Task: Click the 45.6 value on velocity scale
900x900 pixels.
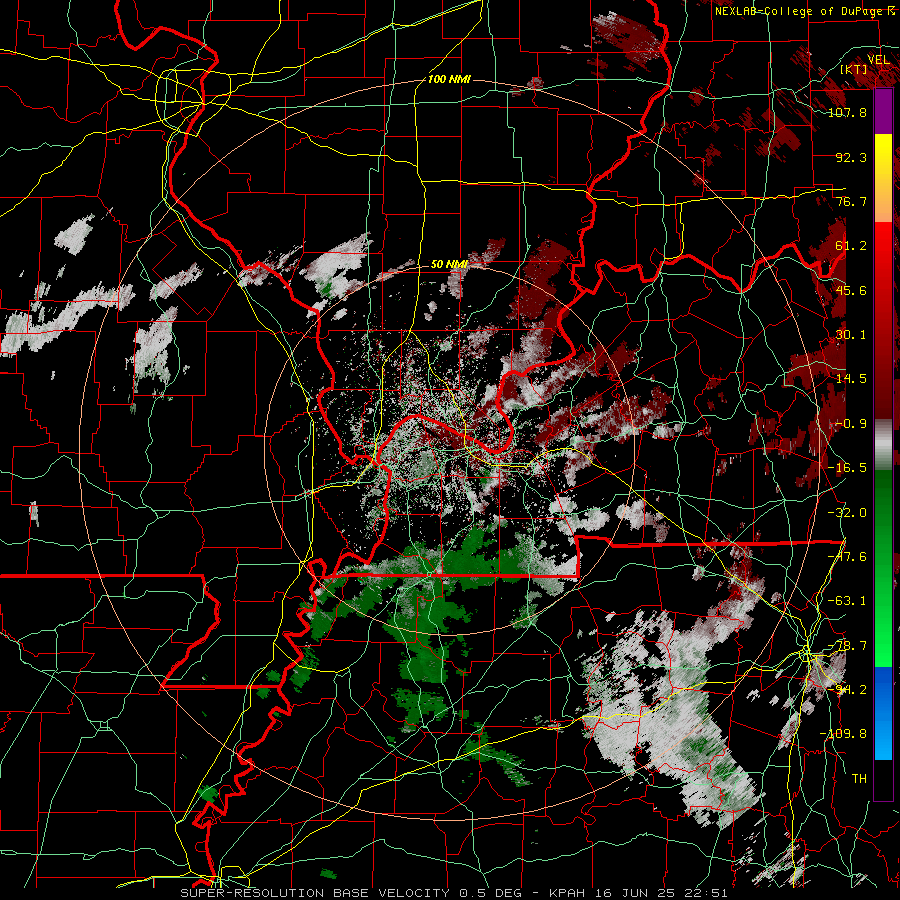Action: pyautogui.click(x=851, y=290)
